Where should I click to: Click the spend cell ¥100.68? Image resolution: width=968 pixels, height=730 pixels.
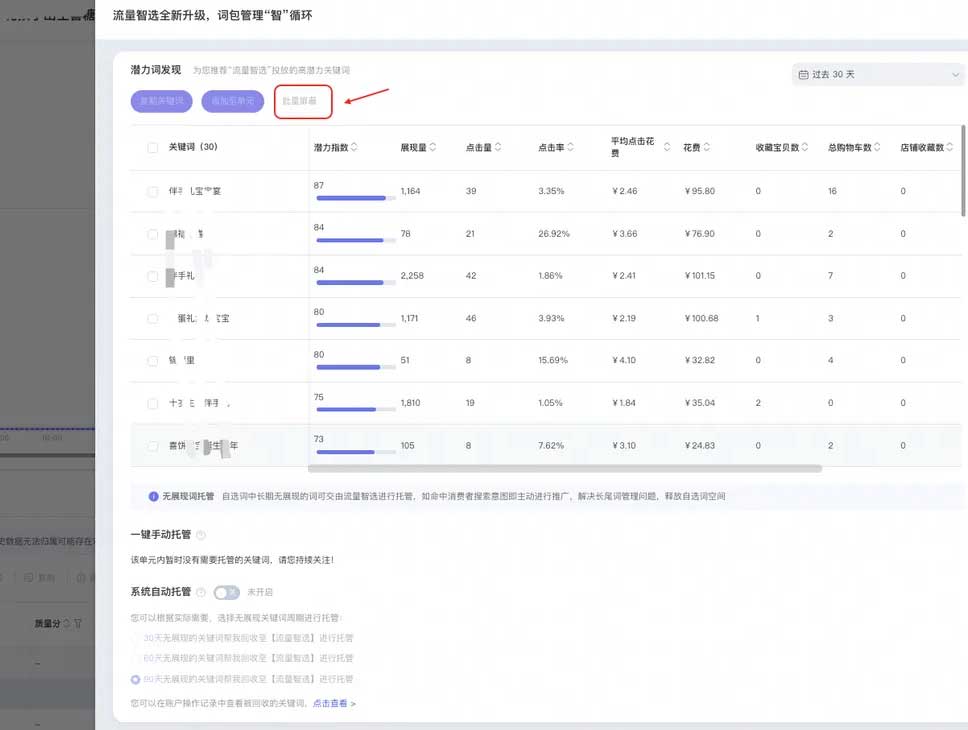(701, 319)
